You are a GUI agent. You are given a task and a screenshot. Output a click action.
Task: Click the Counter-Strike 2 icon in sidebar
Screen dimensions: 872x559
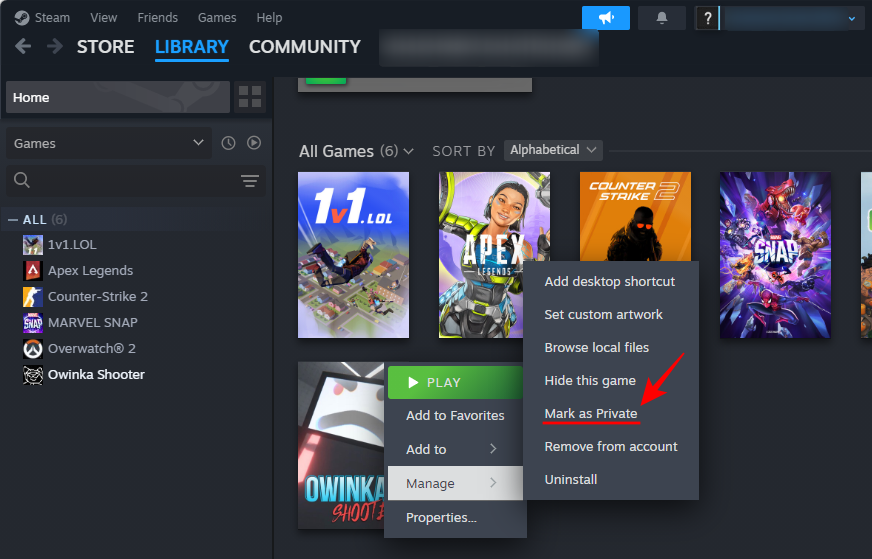(x=32, y=296)
